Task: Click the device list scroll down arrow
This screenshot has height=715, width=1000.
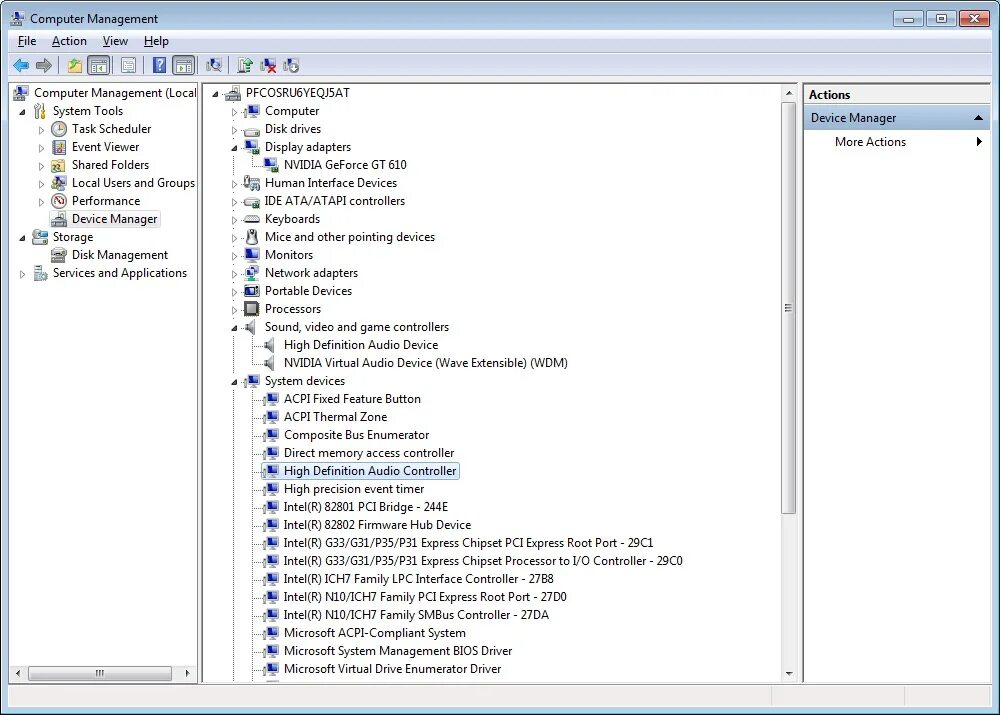Action: [789, 674]
